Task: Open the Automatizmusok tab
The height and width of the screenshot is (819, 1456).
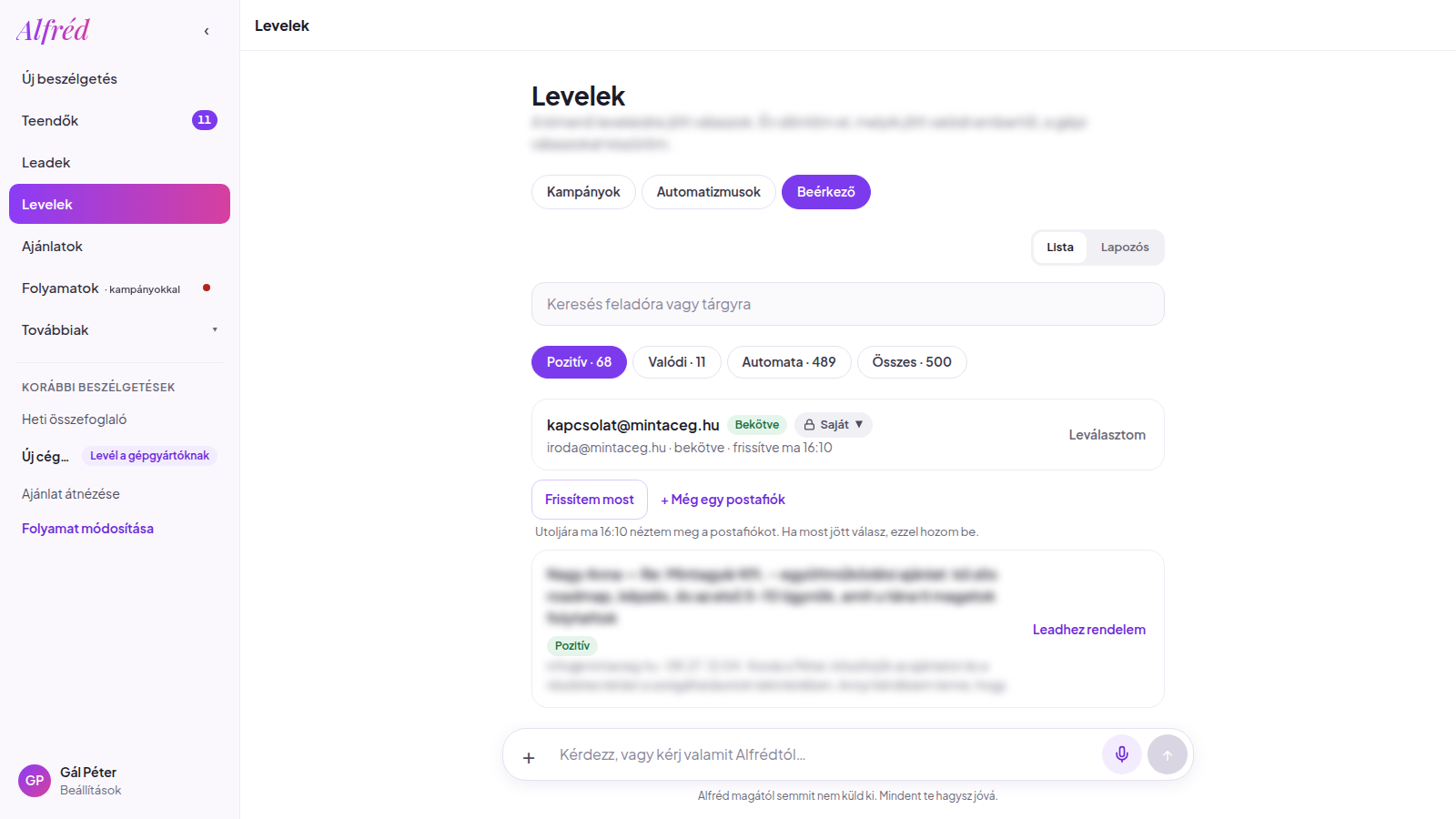Action: tap(709, 192)
